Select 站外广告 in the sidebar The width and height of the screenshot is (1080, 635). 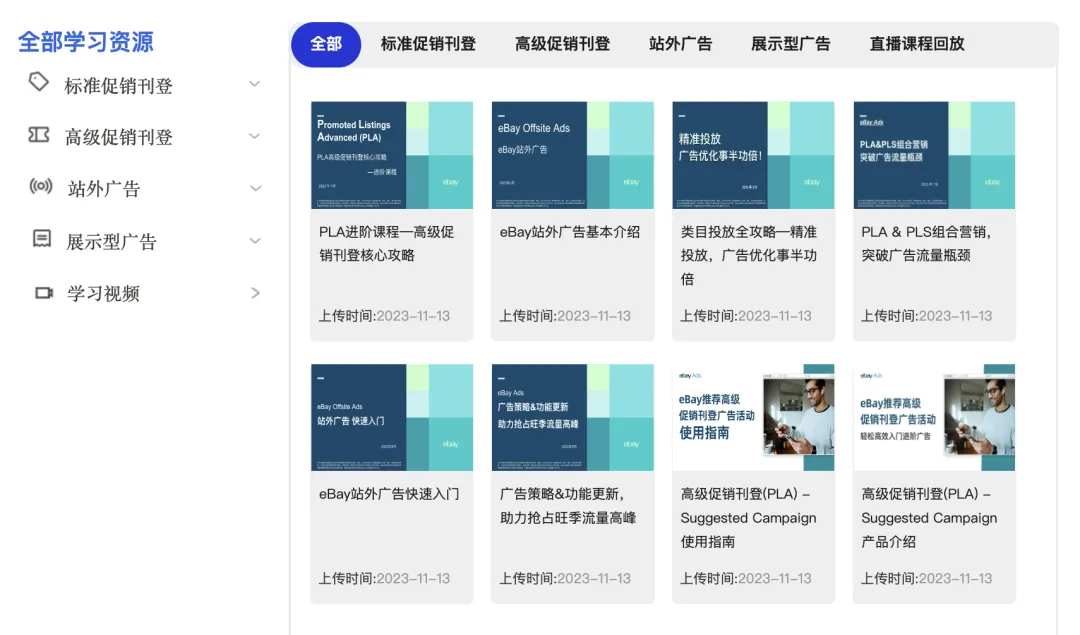pyautogui.click(x=104, y=189)
